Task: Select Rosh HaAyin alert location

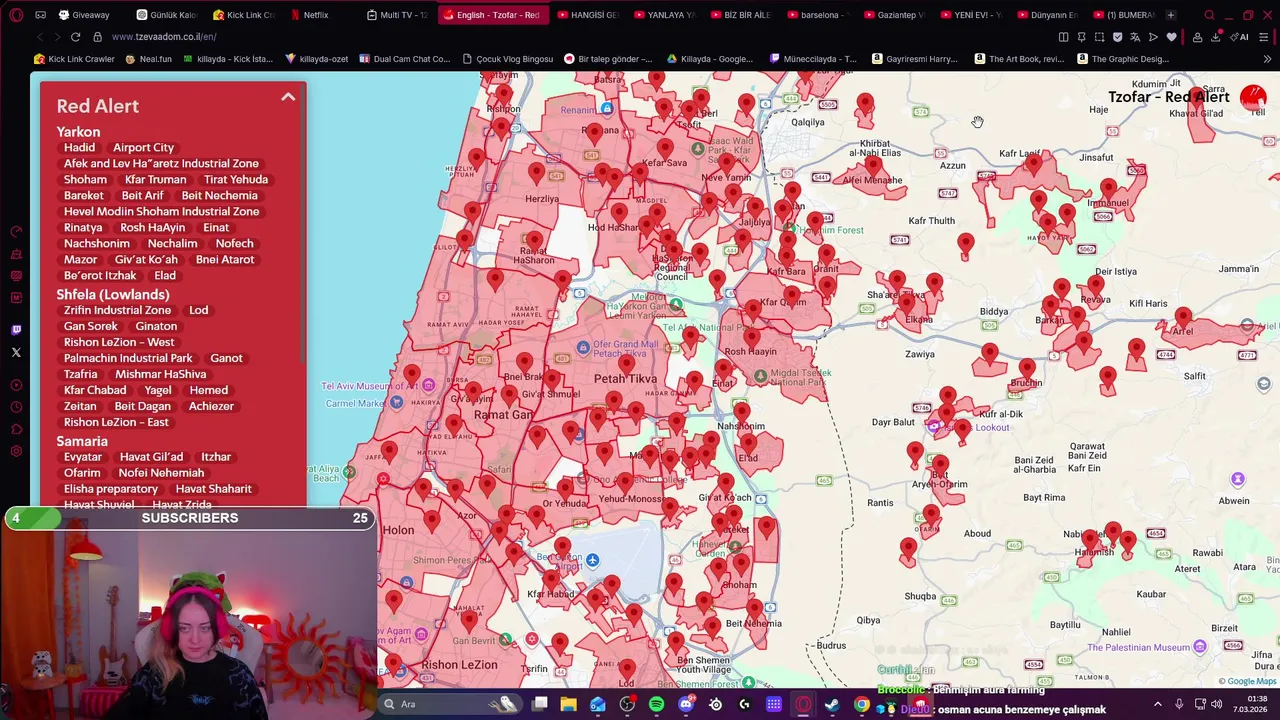Action: pyautogui.click(x=152, y=227)
